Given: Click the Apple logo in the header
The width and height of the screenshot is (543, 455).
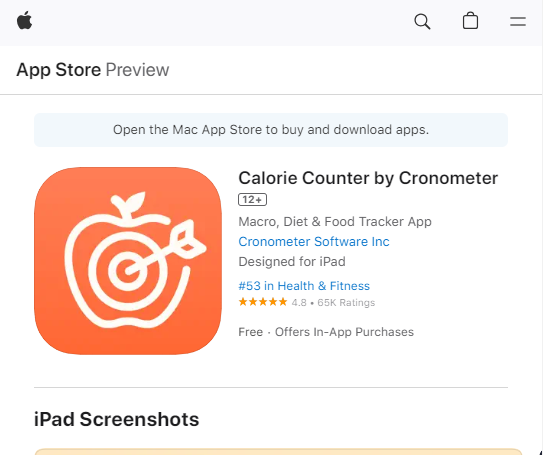Looking at the screenshot, I should tap(25, 20).
